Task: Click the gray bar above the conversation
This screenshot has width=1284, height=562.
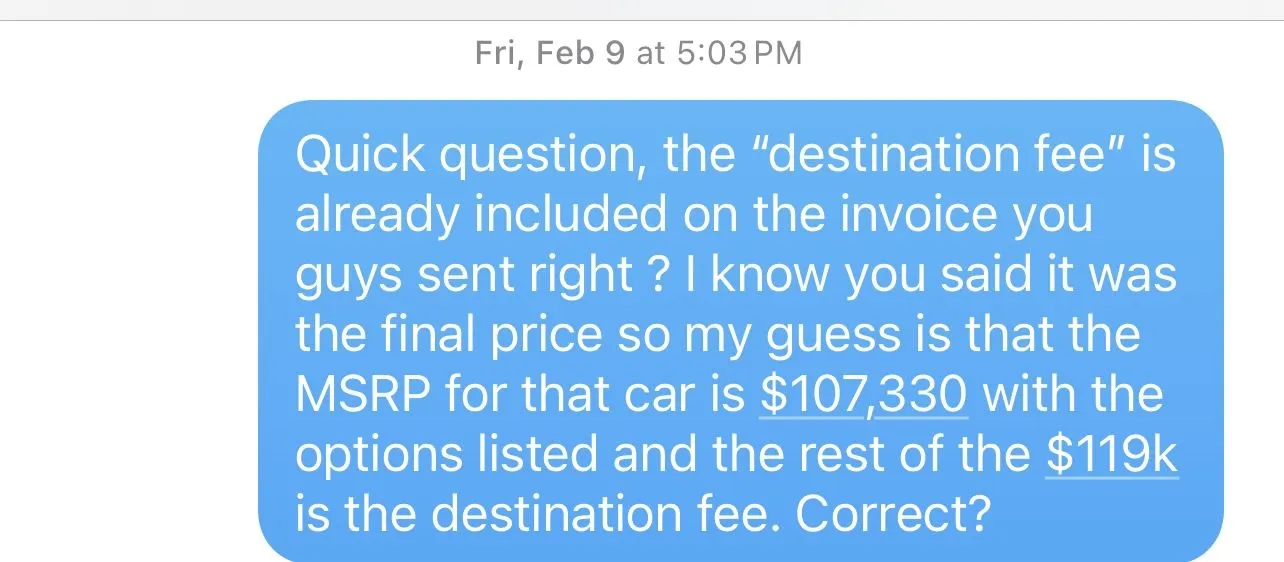Action: pyautogui.click(x=642, y=9)
